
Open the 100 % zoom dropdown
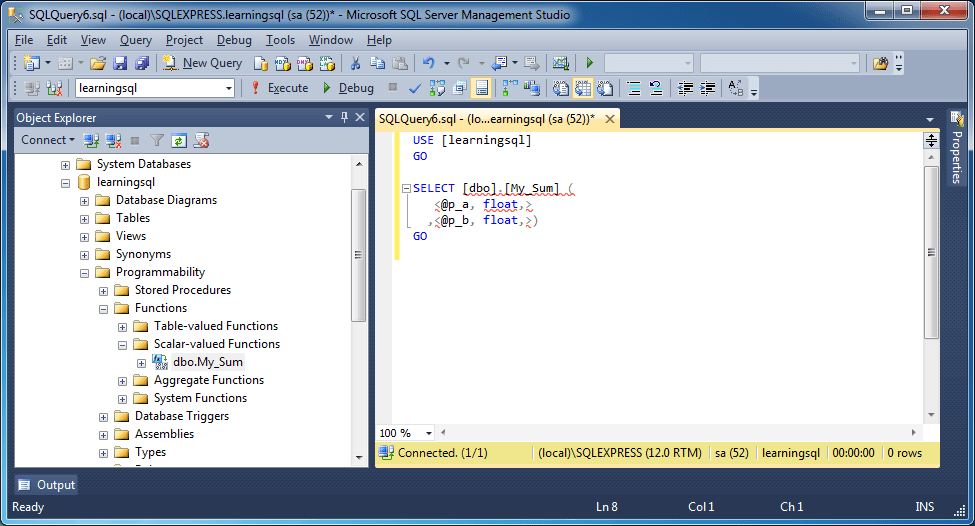[x=428, y=433]
